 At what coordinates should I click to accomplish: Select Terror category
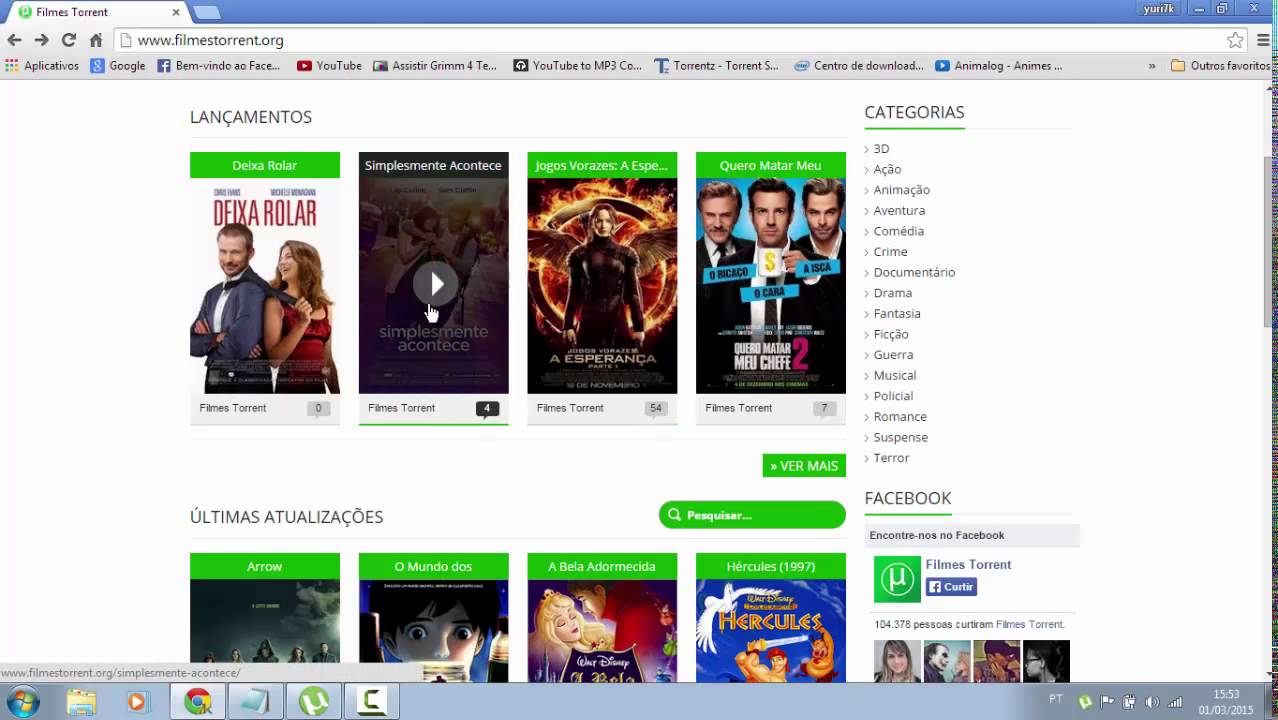(x=891, y=458)
